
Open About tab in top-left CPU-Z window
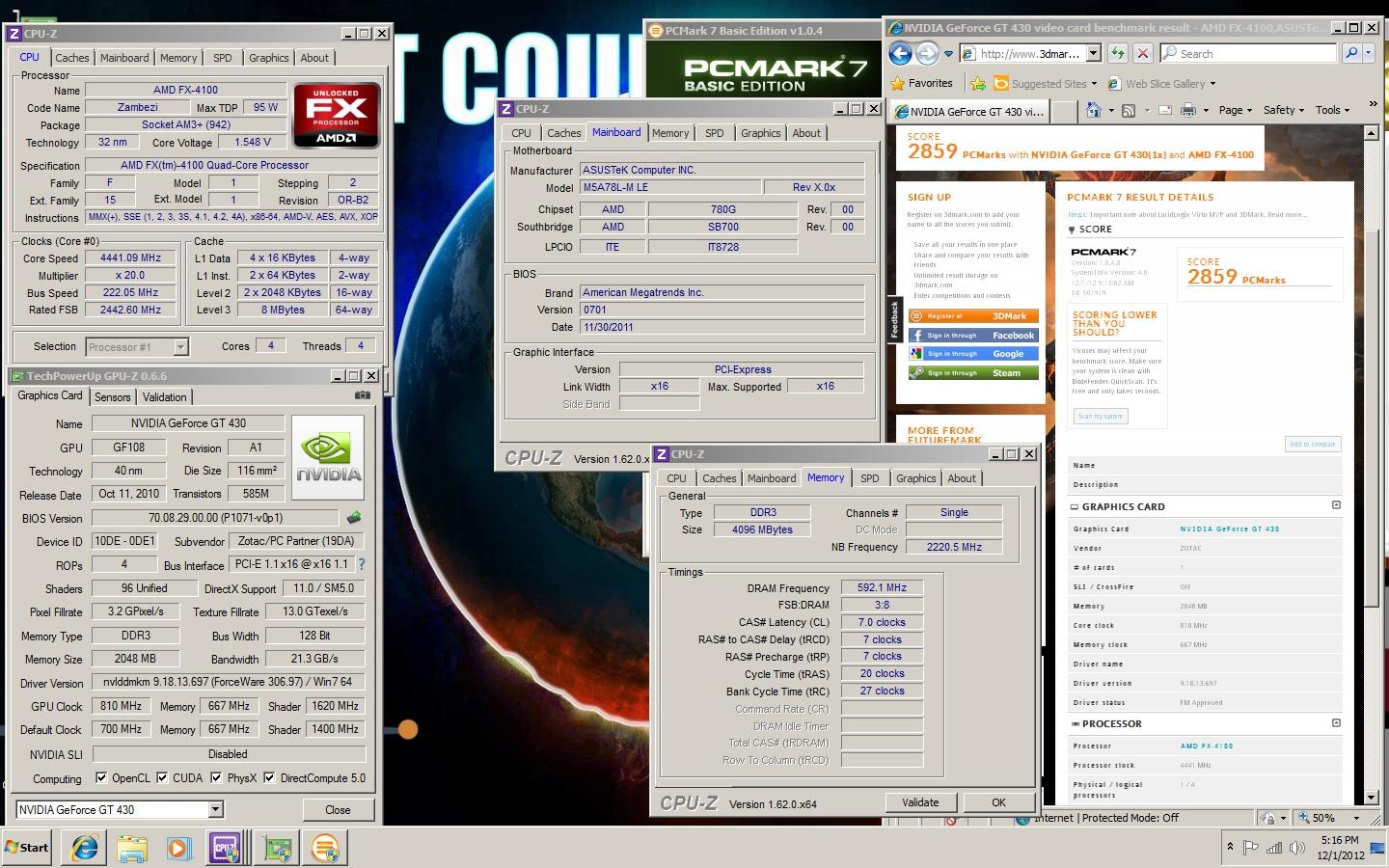click(314, 58)
